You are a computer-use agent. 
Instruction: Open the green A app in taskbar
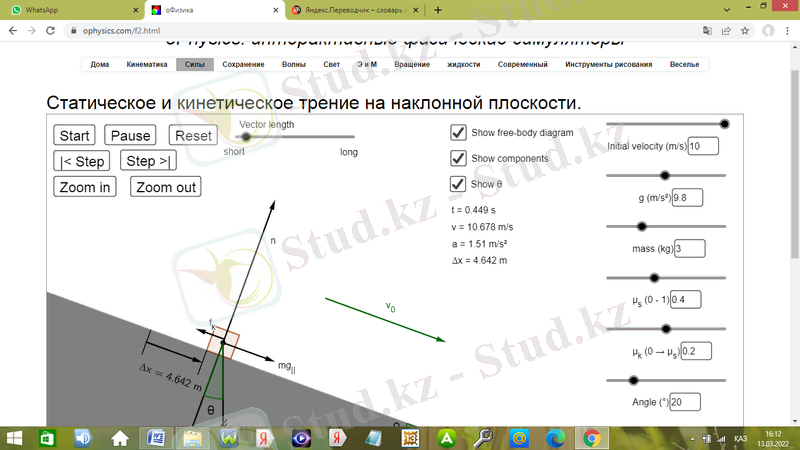(x=446, y=438)
